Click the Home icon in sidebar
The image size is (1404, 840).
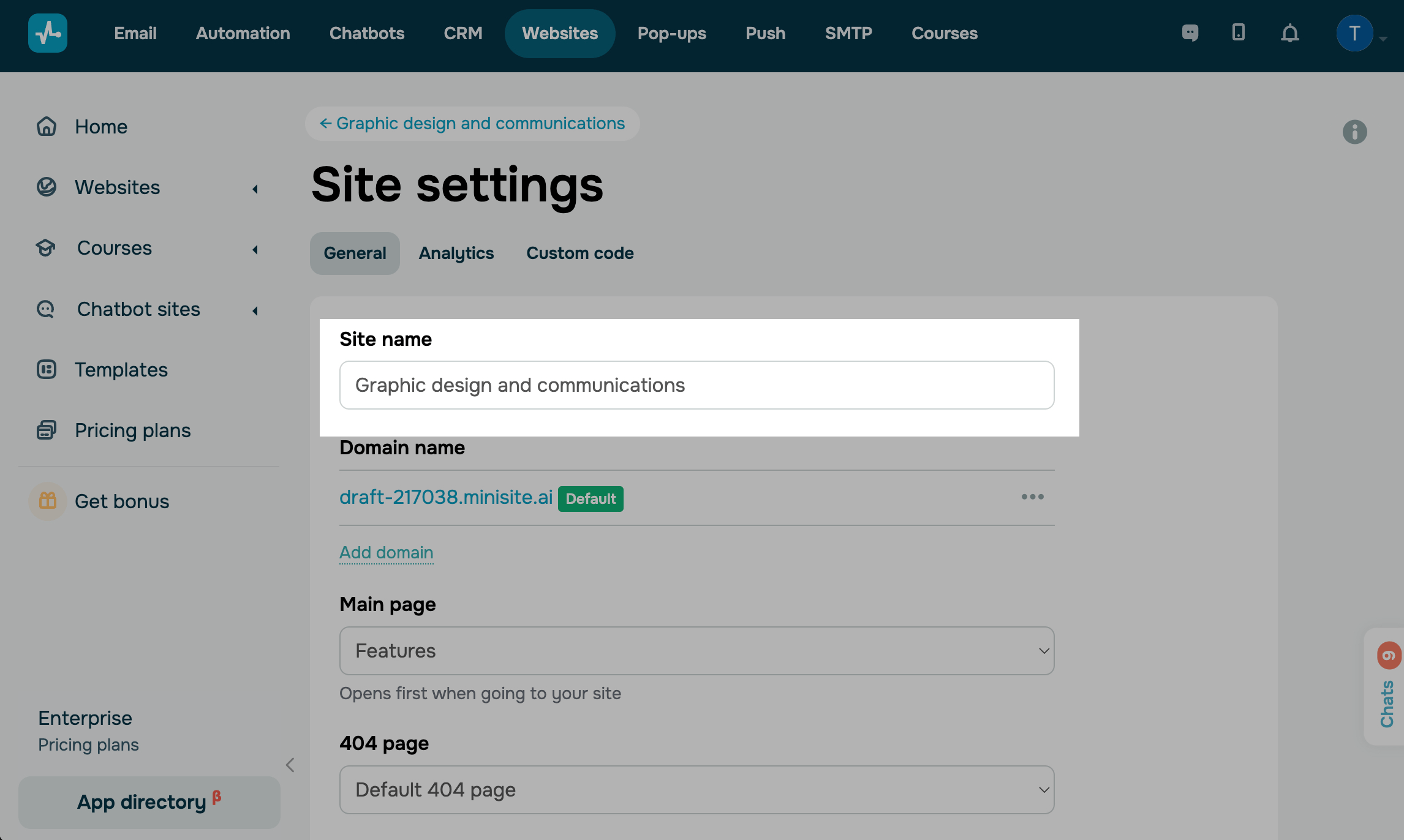pos(47,127)
